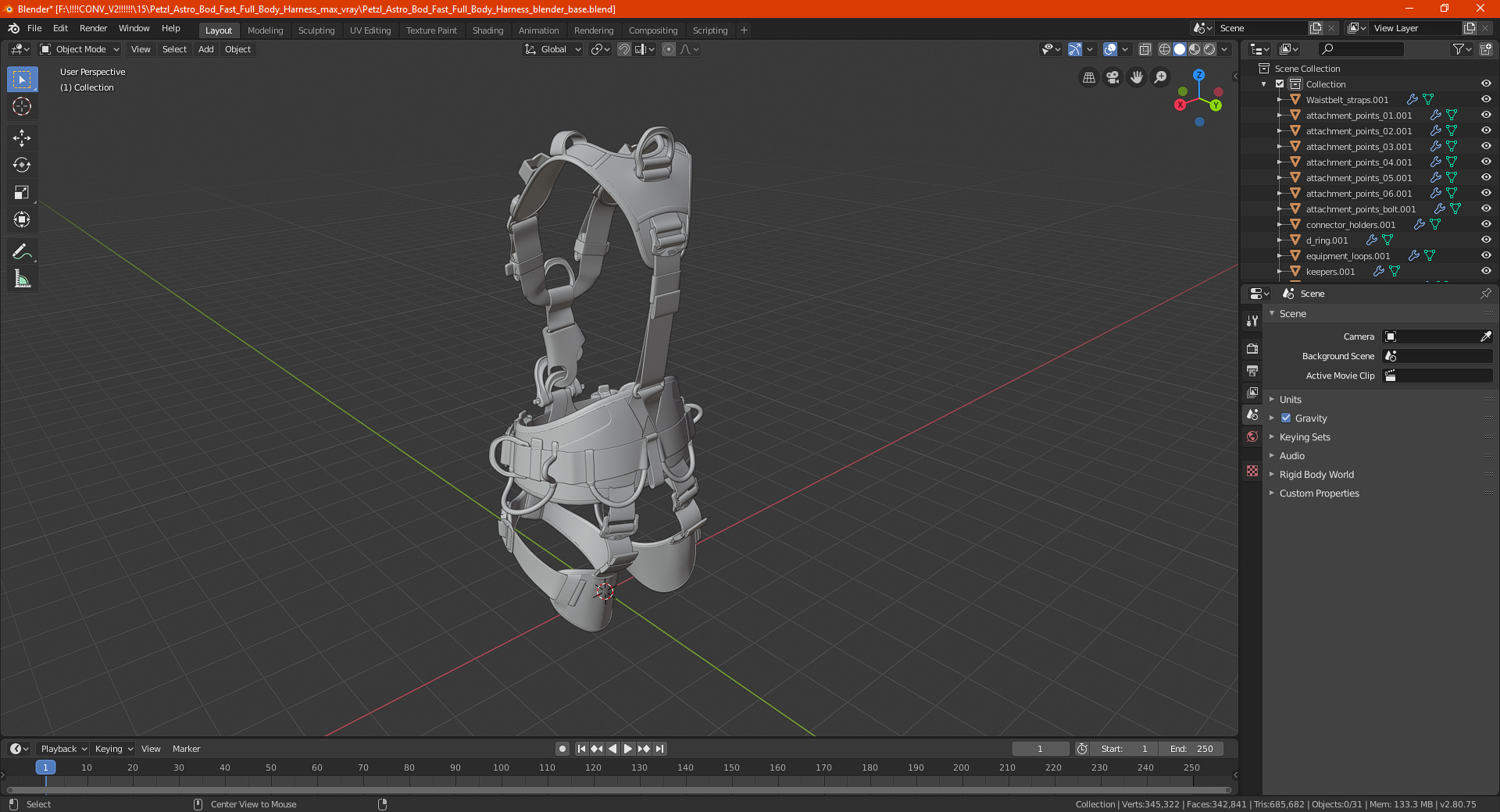Click the zoom view magnifier icon
This screenshot has height=812, width=1500.
pos(1161,77)
